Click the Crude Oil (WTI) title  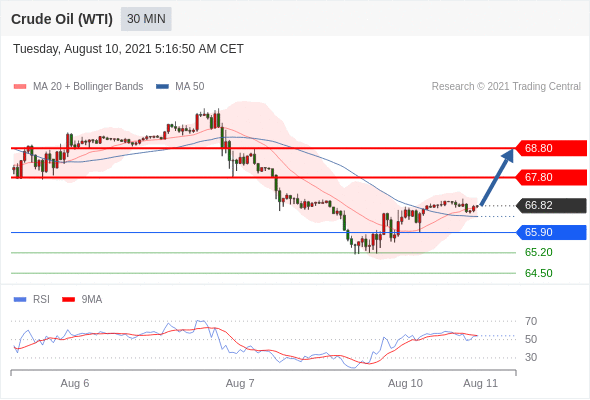pyautogui.click(x=62, y=19)
